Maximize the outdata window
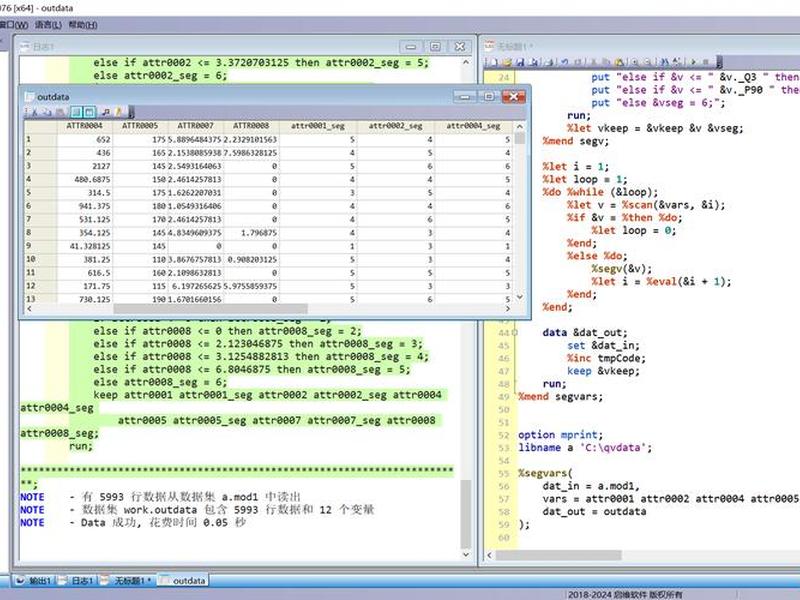The width and height of the screenshot is (800, 600). click(489, 96)
